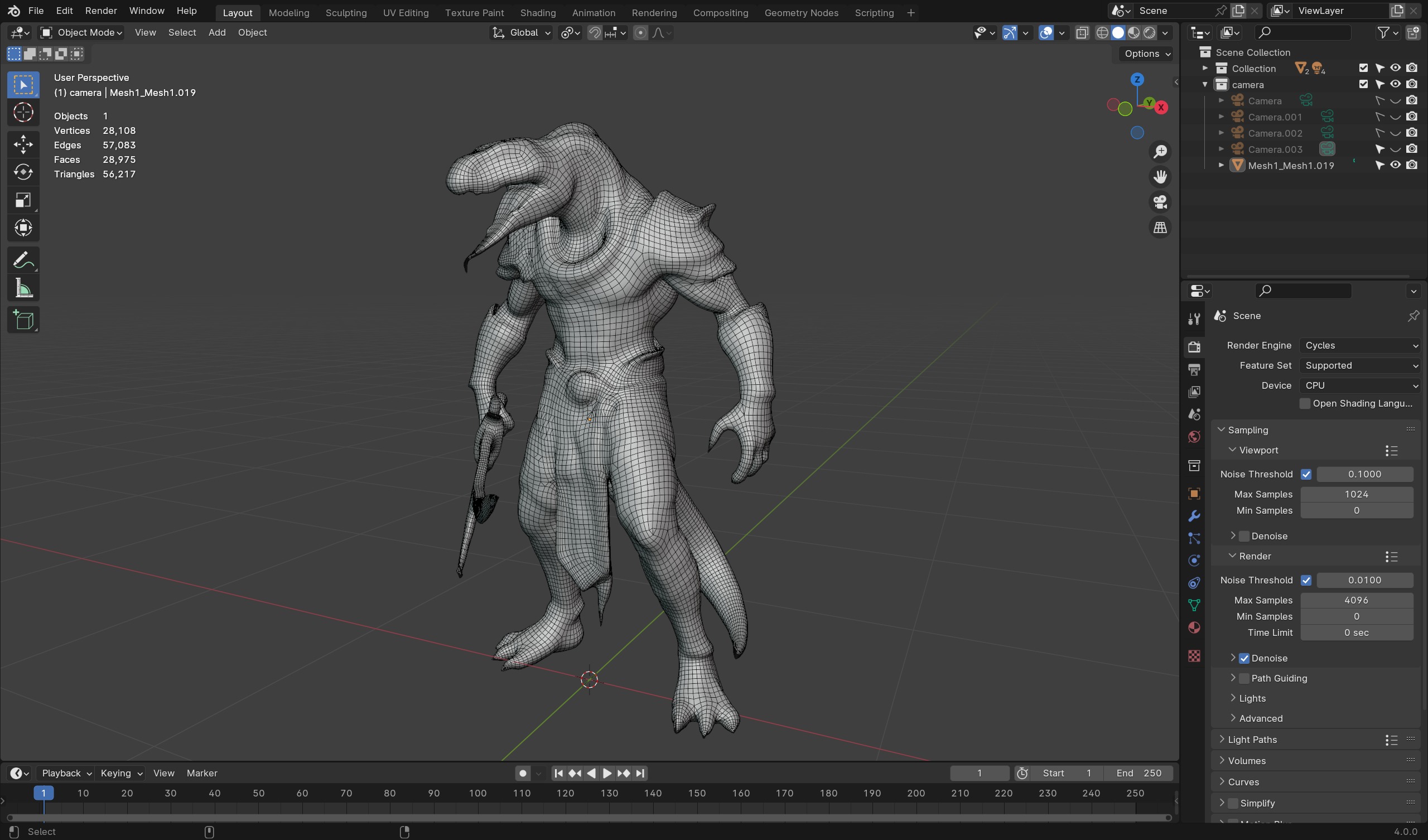
Task: Open Playback popover in timeline
Action: tap(66, 773)
